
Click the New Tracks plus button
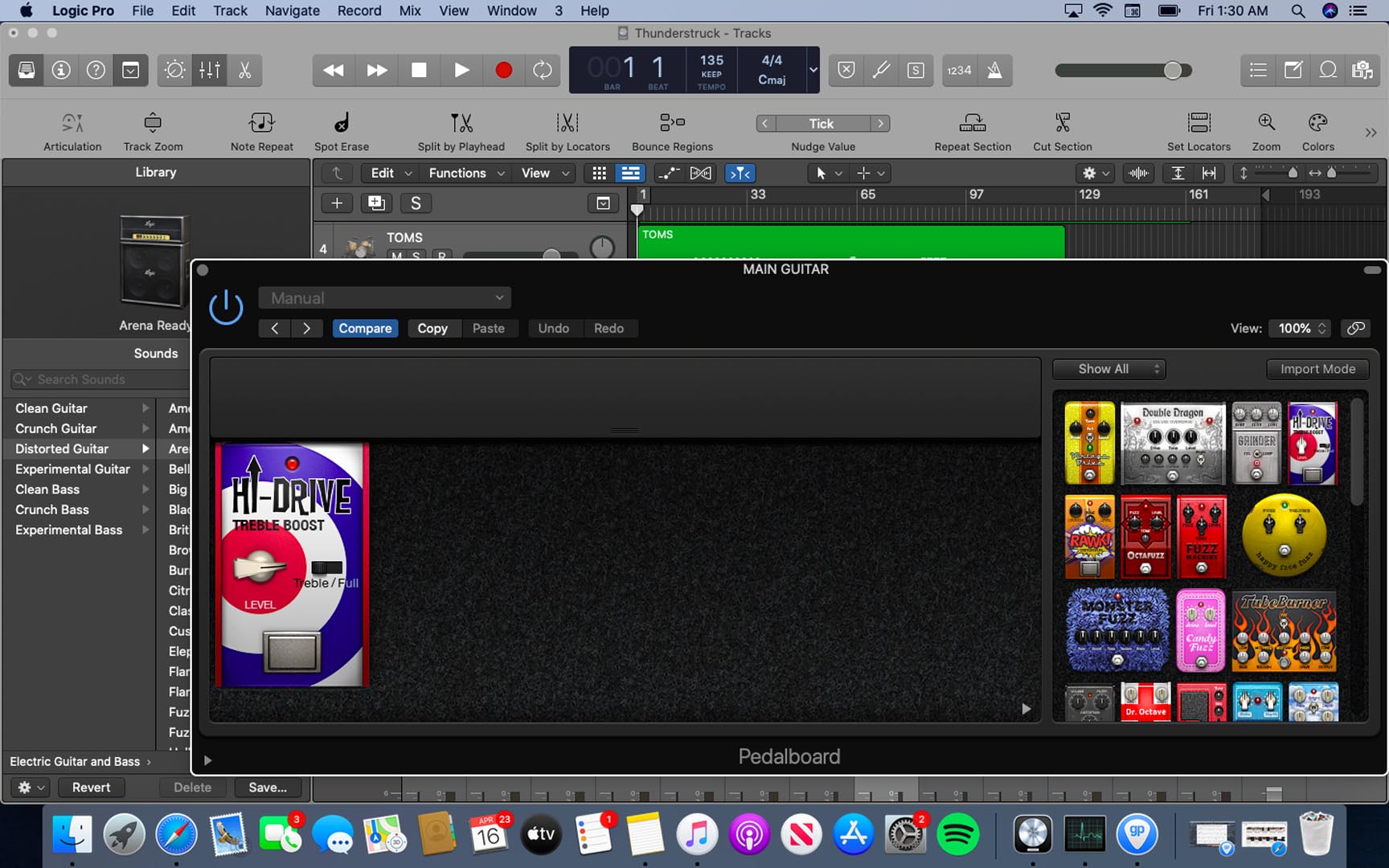[x=337, y=203]
